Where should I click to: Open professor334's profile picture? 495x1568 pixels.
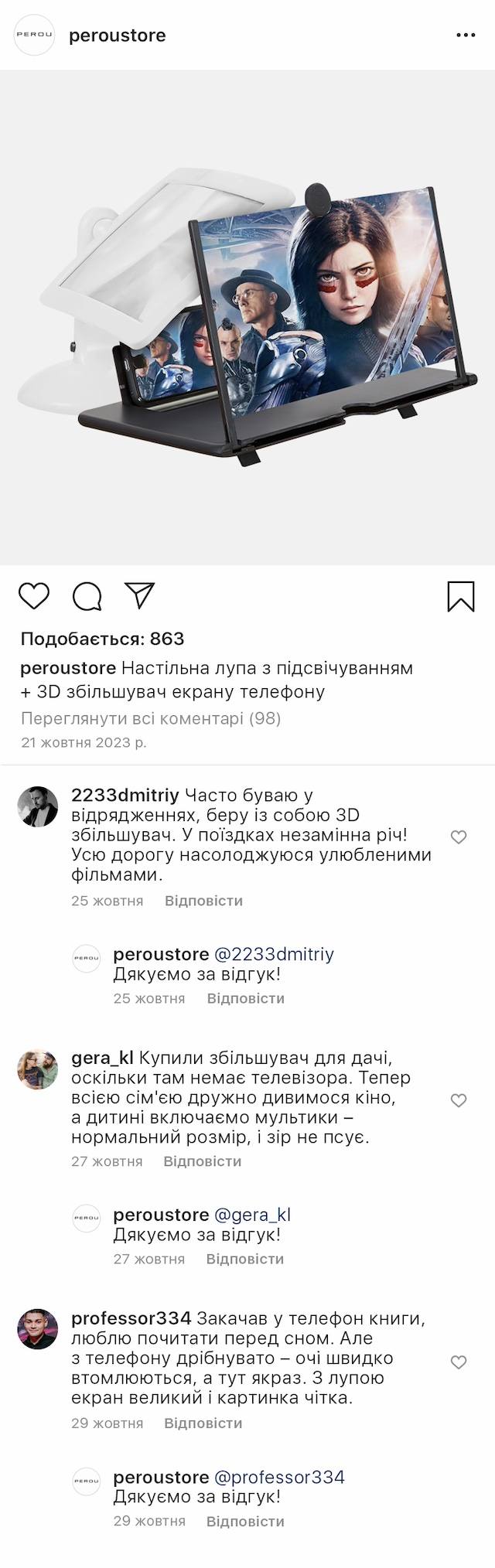tap(38, 1330)
